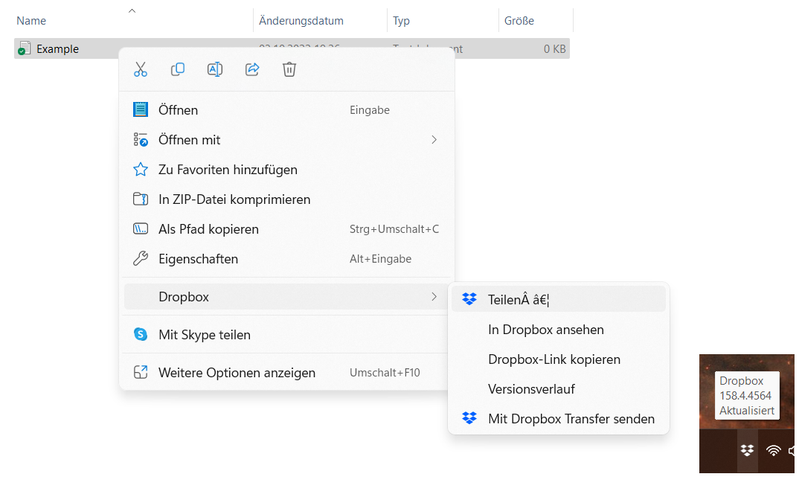Click Dropbox-Link kopieren in submenu
Viewport: 799px width, 477px height.
coord(554,359)
